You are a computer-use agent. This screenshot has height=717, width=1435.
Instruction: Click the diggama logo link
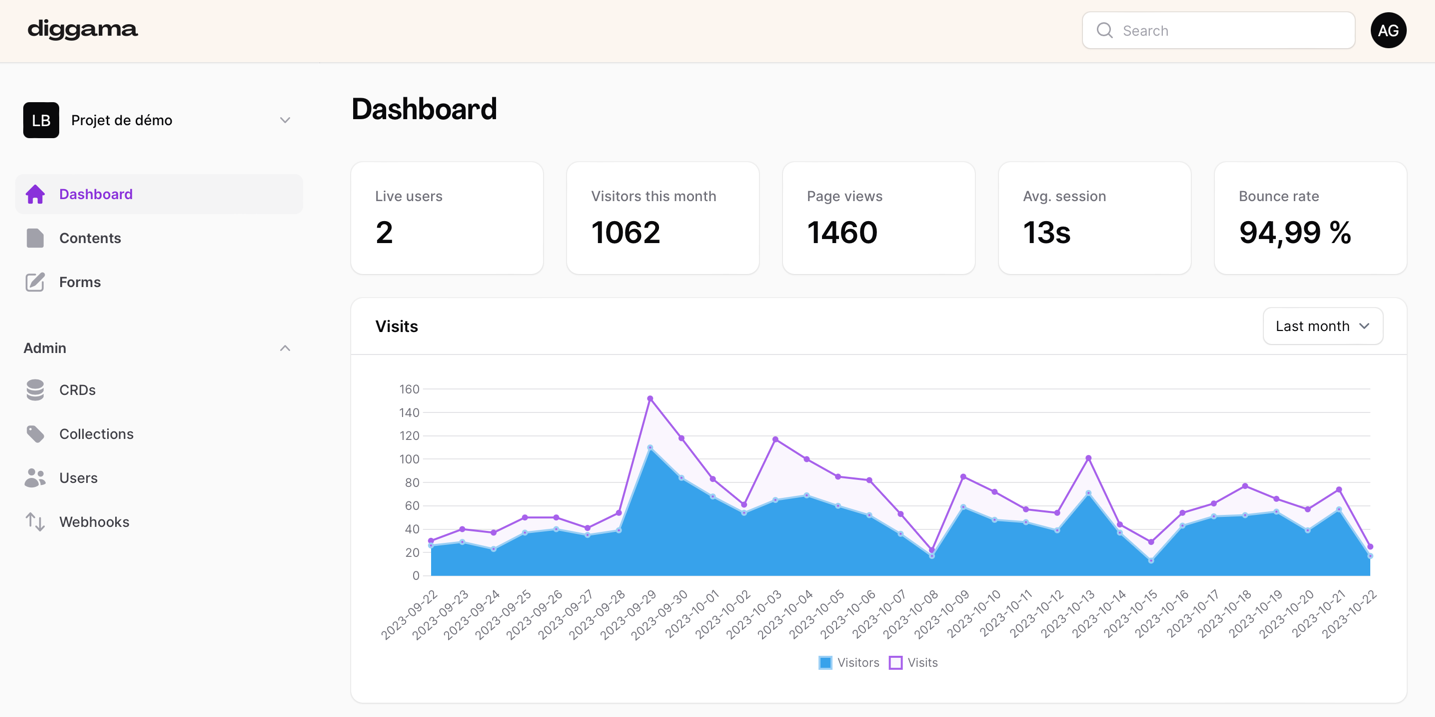83,30
